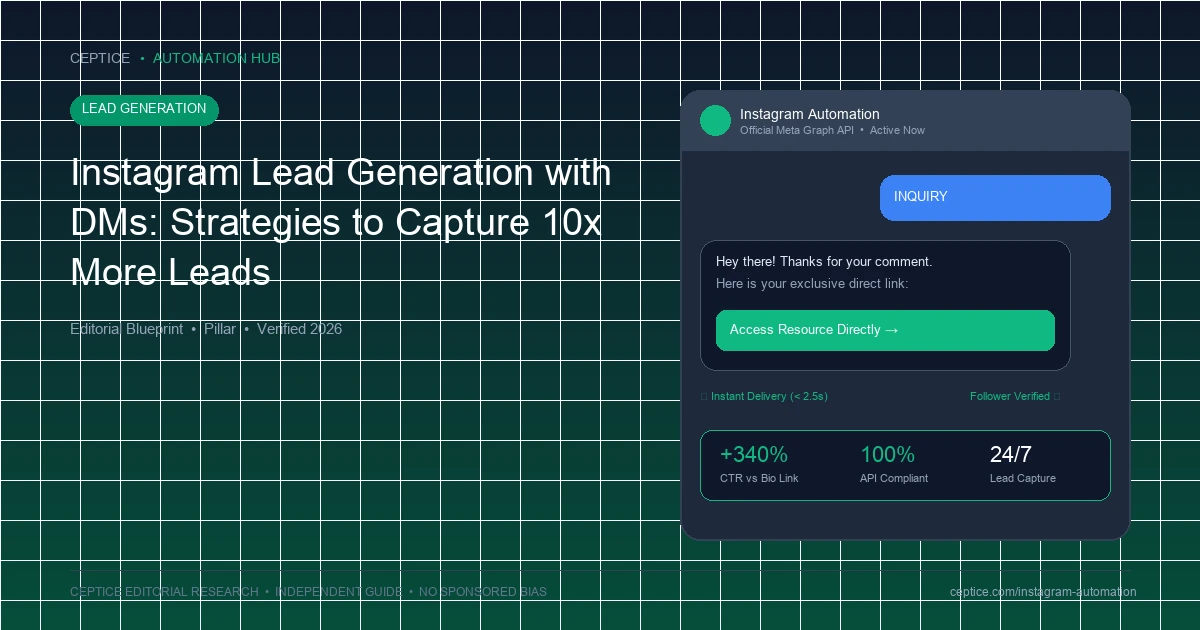Click the 'Pillar' byline tag

click(220, 329)
